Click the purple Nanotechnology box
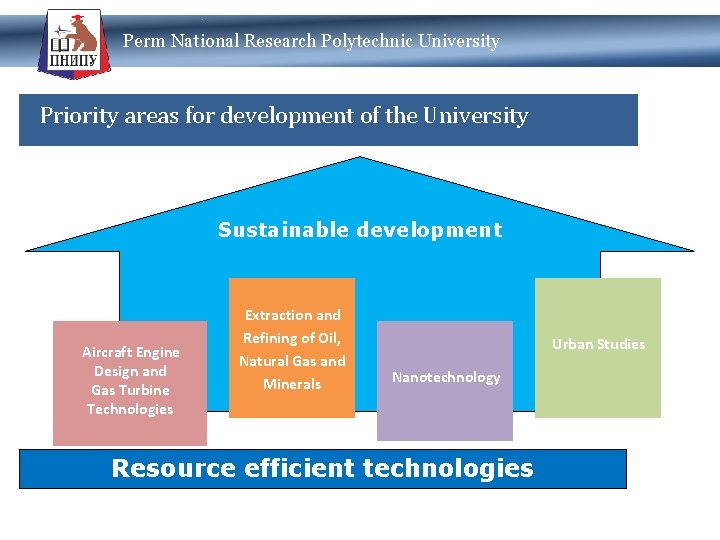 coord(445,381)
